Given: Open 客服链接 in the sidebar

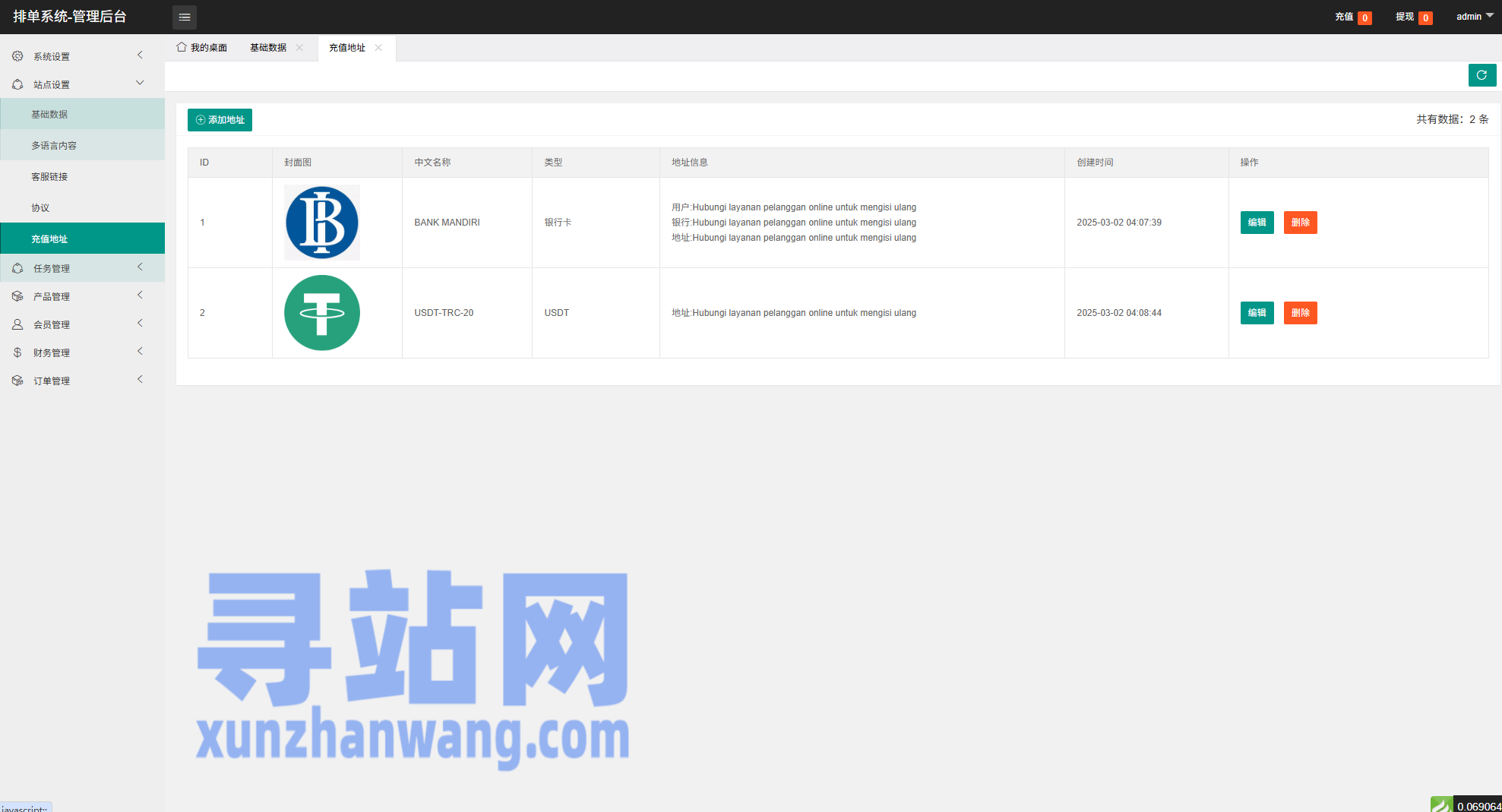Looking at the screenshot, I should tap(49, 176).
